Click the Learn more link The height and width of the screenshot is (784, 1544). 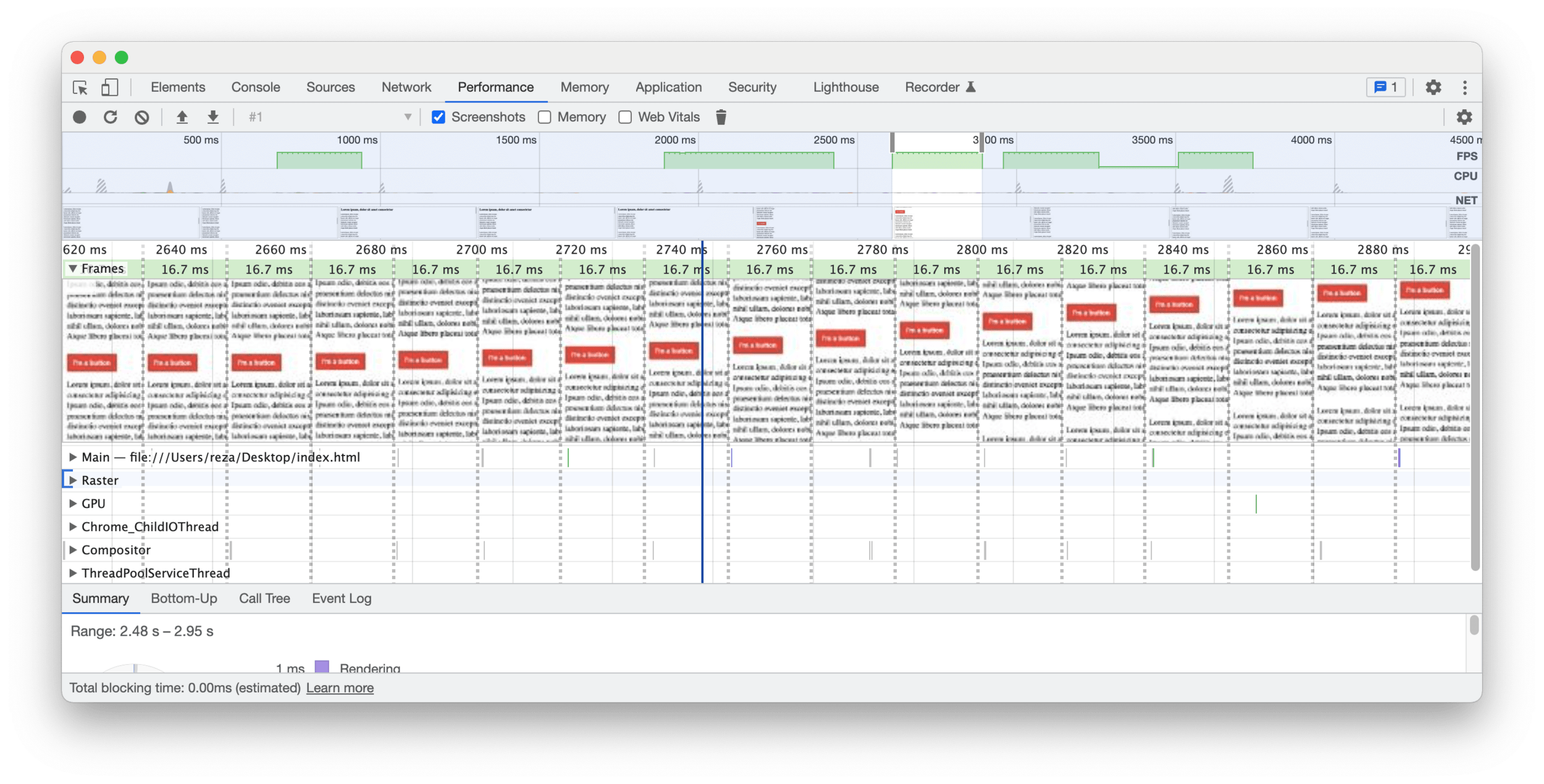[x=340, y=688]
